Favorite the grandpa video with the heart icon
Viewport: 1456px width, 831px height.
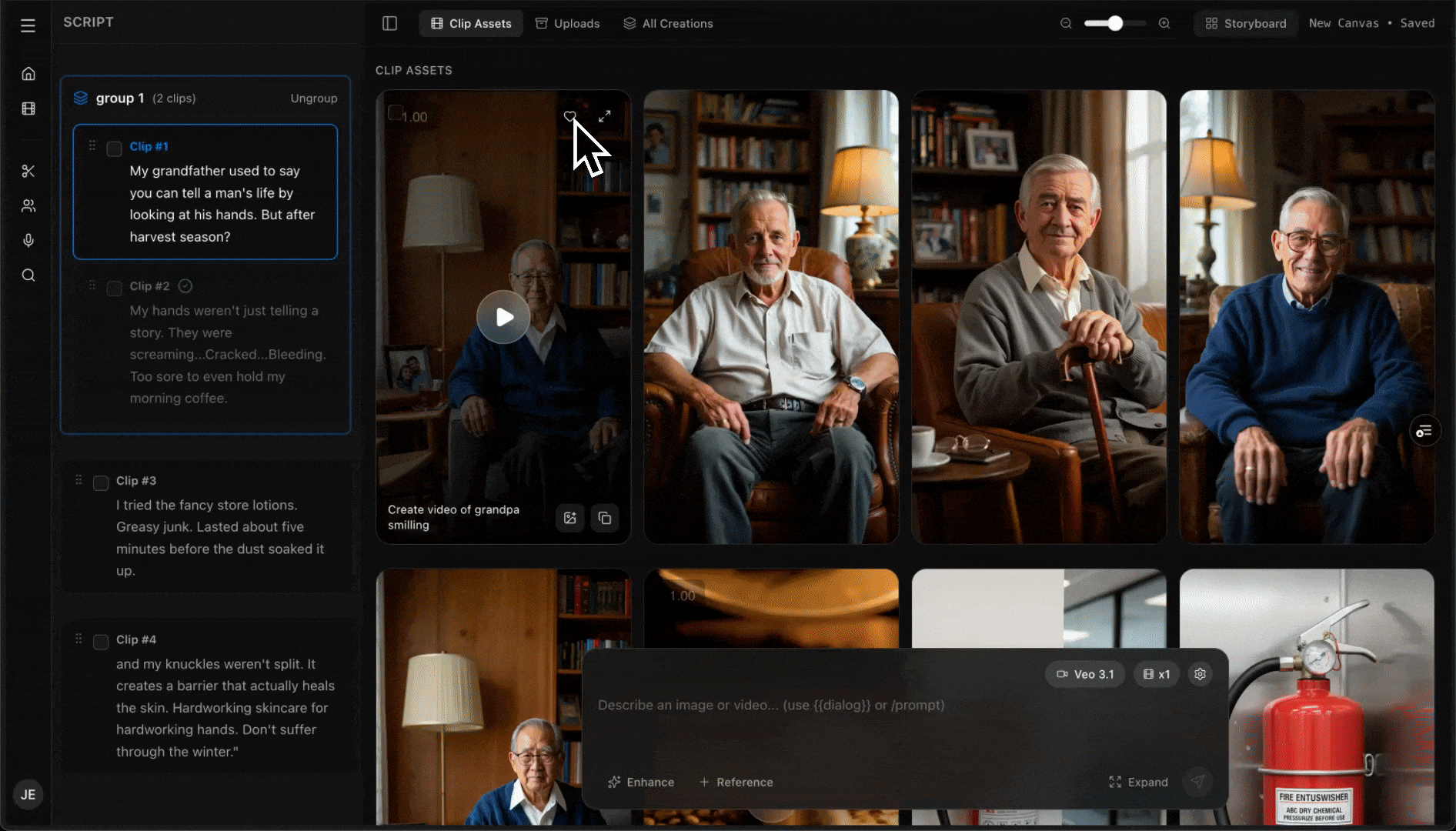point(570,117)
